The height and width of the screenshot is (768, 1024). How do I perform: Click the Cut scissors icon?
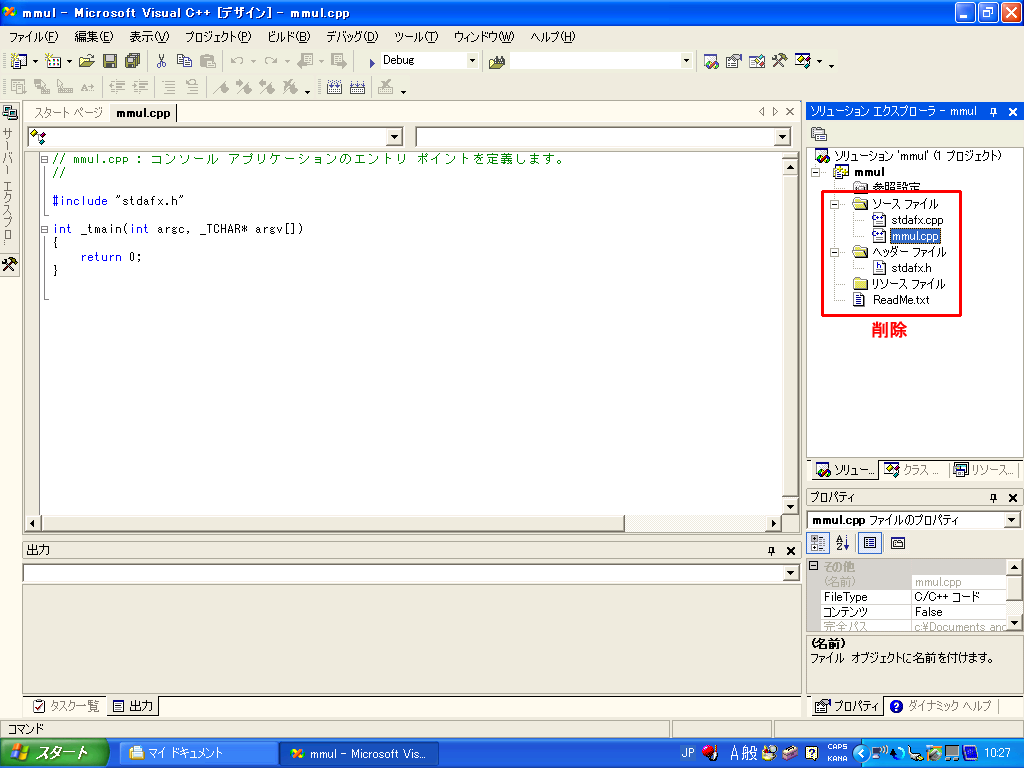[161, 61]
